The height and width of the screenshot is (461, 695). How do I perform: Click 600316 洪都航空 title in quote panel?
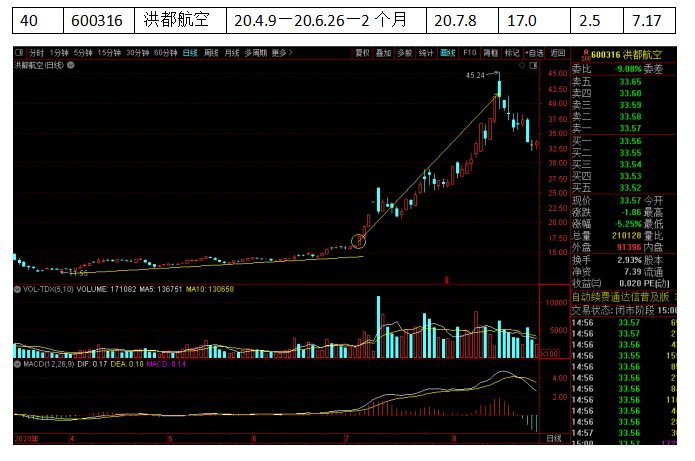tap(626, 55)
